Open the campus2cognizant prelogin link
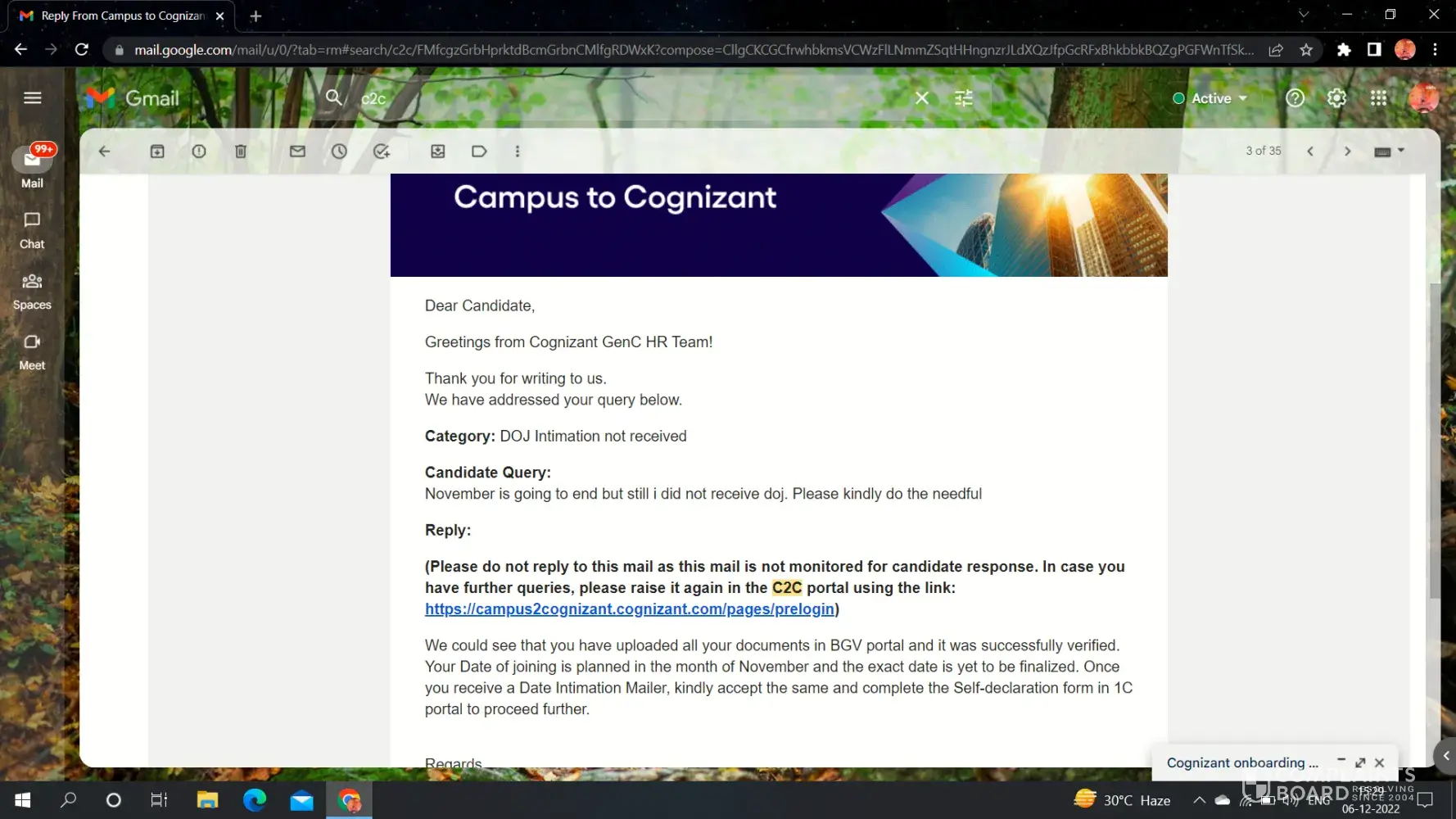Screen dimensions: 1456x819 coord(629,609)
